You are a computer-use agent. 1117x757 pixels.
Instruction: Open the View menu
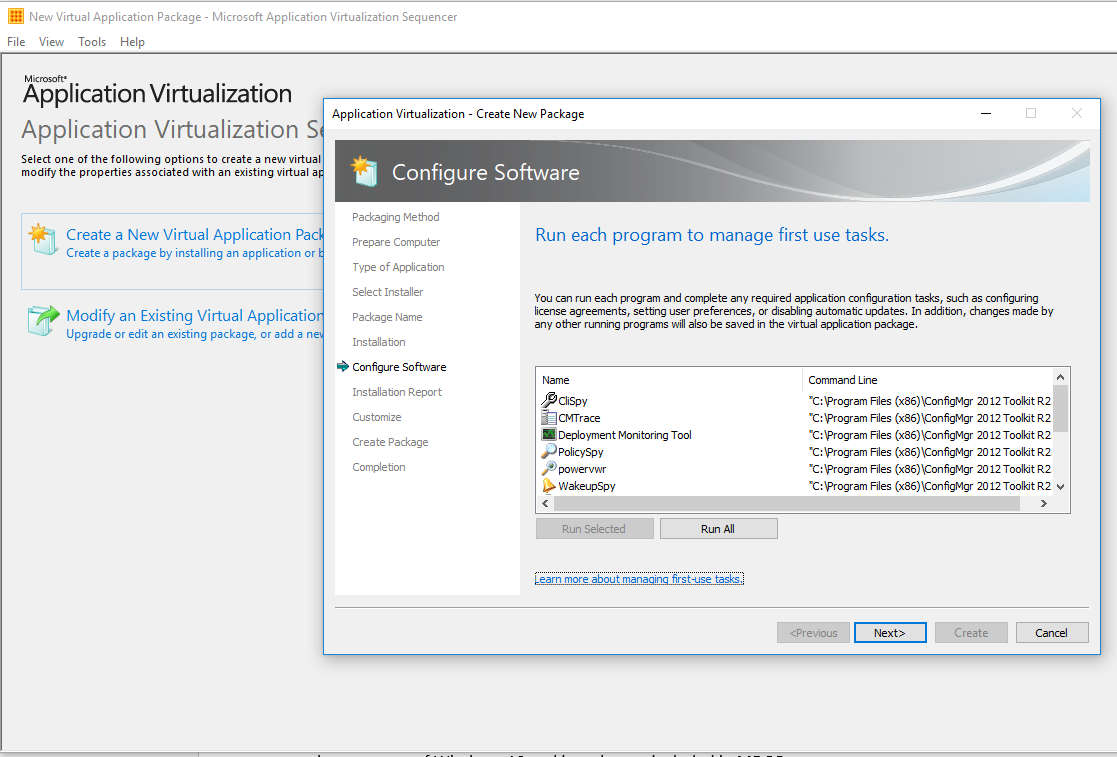pos(51,41)
